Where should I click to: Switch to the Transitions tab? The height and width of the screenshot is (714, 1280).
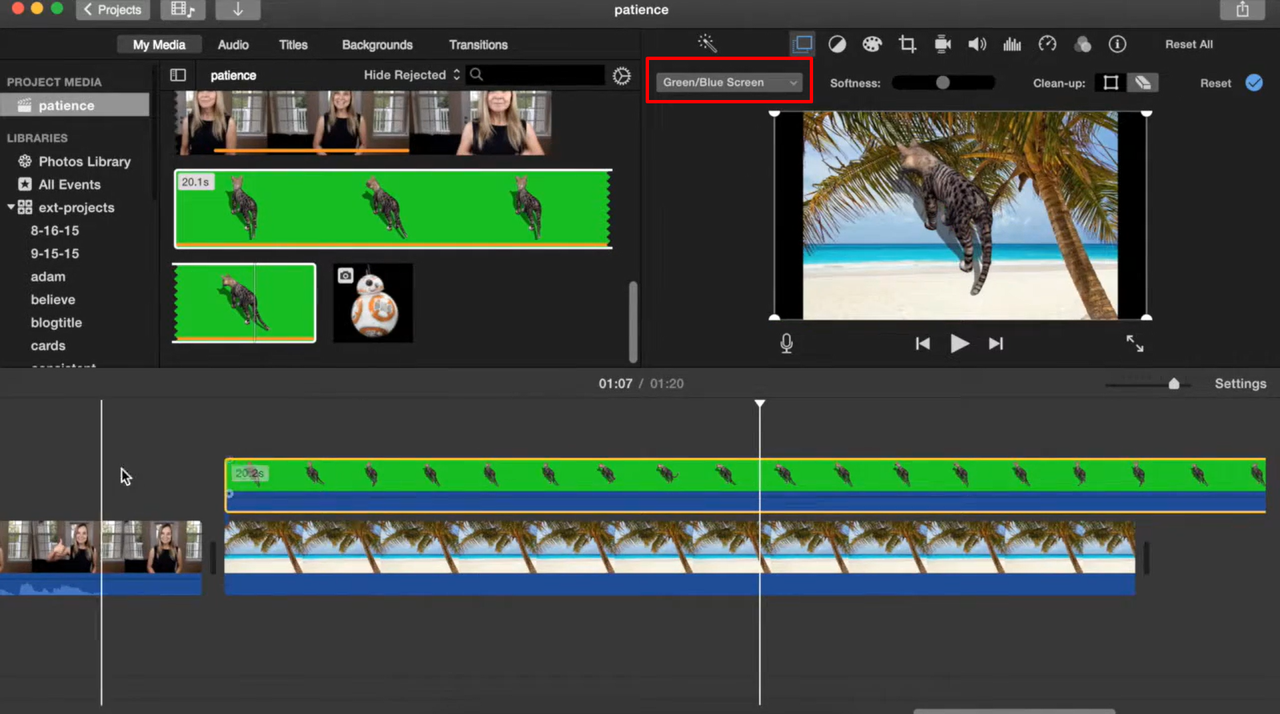tap(478, 45)
